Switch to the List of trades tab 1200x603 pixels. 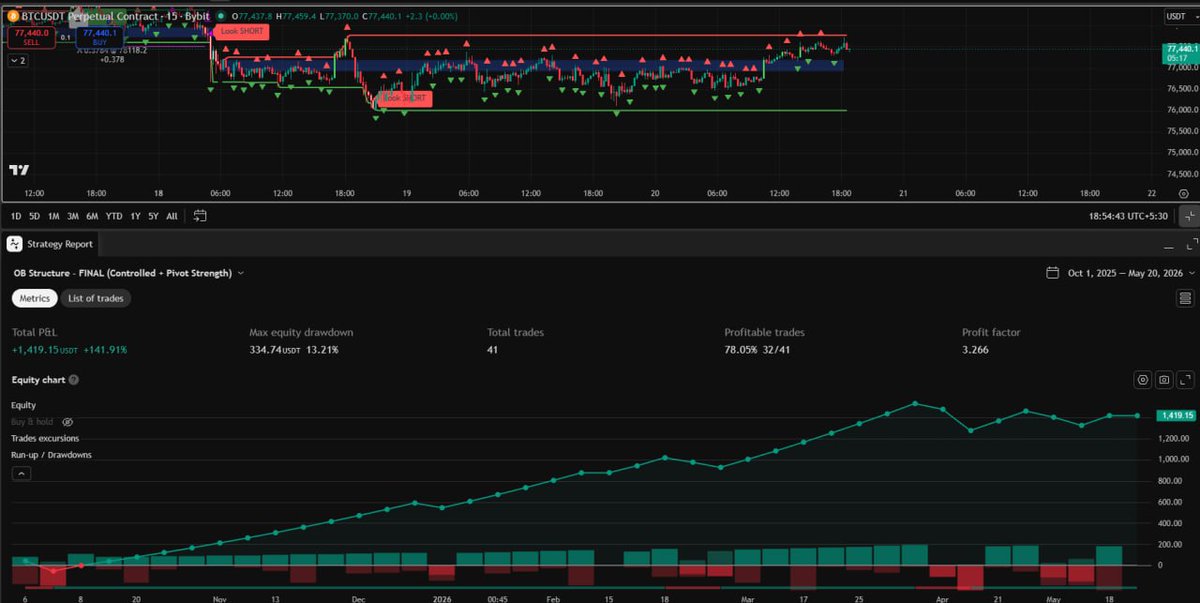[96, 298]
